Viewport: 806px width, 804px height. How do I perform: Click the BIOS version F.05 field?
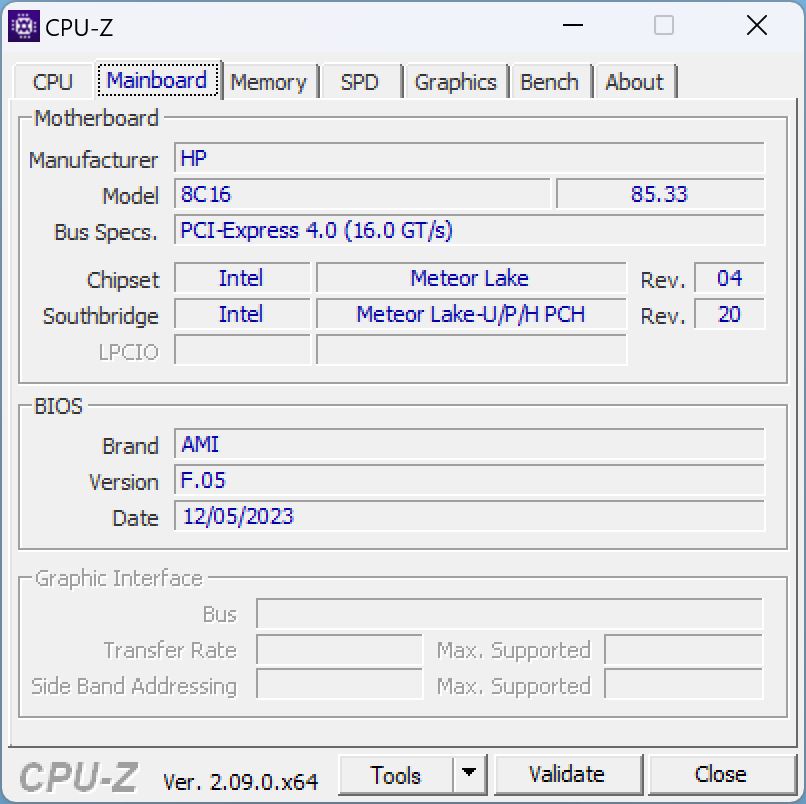pyautogui.click(x=469, y=480)
